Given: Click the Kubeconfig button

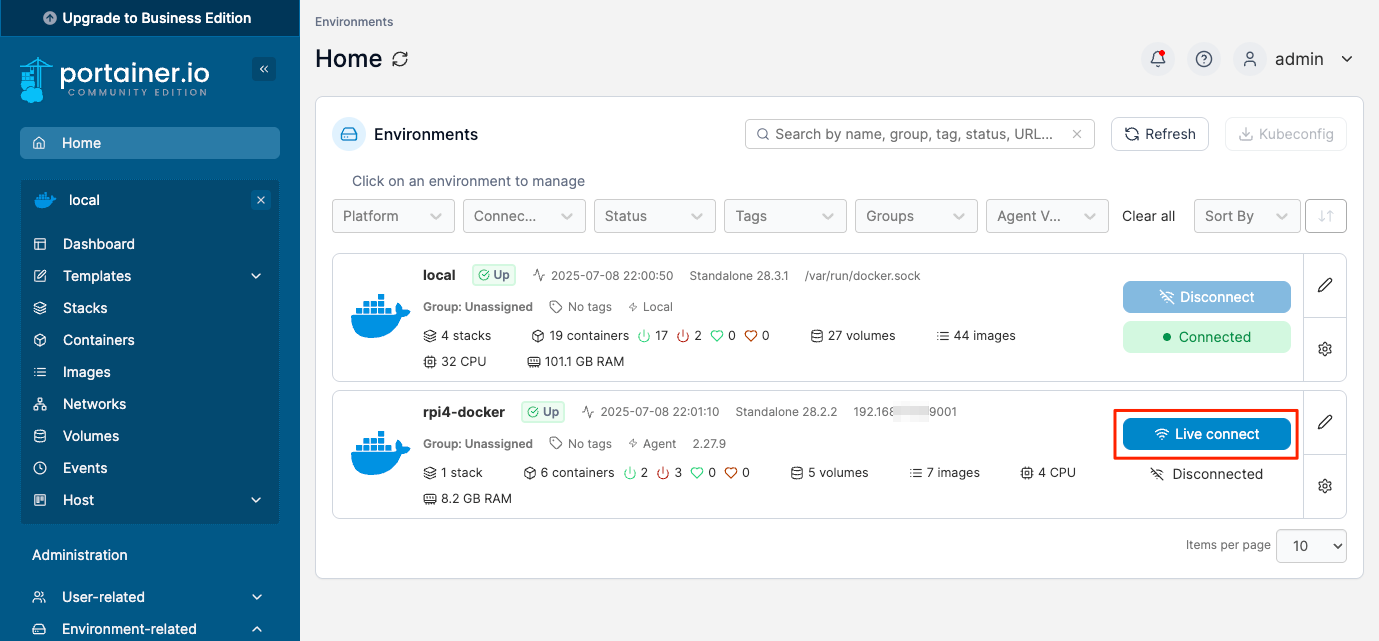Looking at the screenshot, I should coord(1286,134).
